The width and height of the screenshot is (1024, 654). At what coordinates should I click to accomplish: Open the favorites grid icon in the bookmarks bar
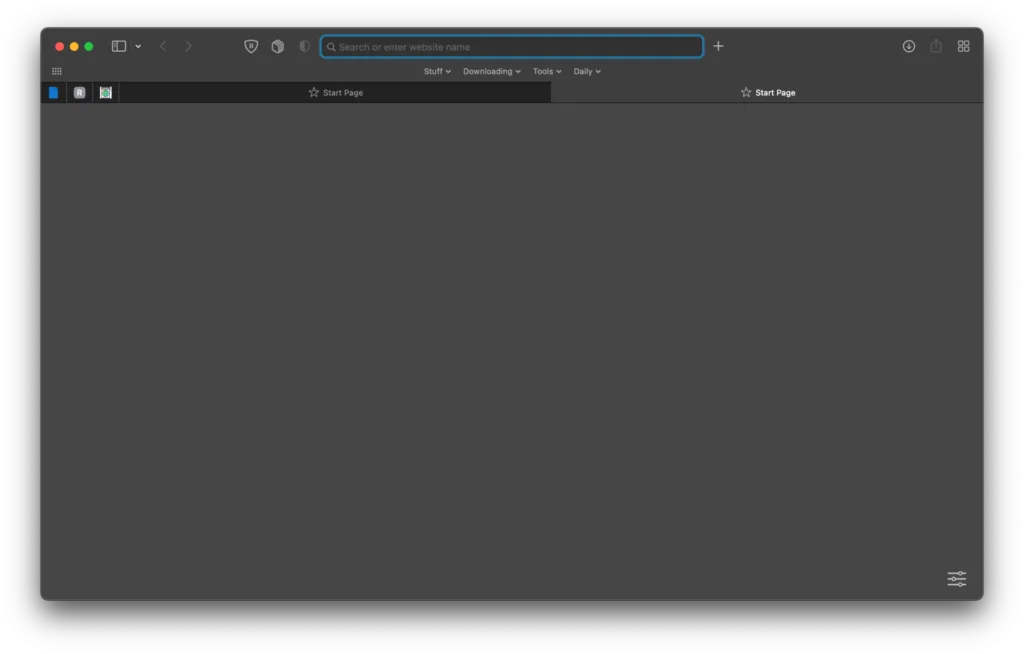click(57, 71)
